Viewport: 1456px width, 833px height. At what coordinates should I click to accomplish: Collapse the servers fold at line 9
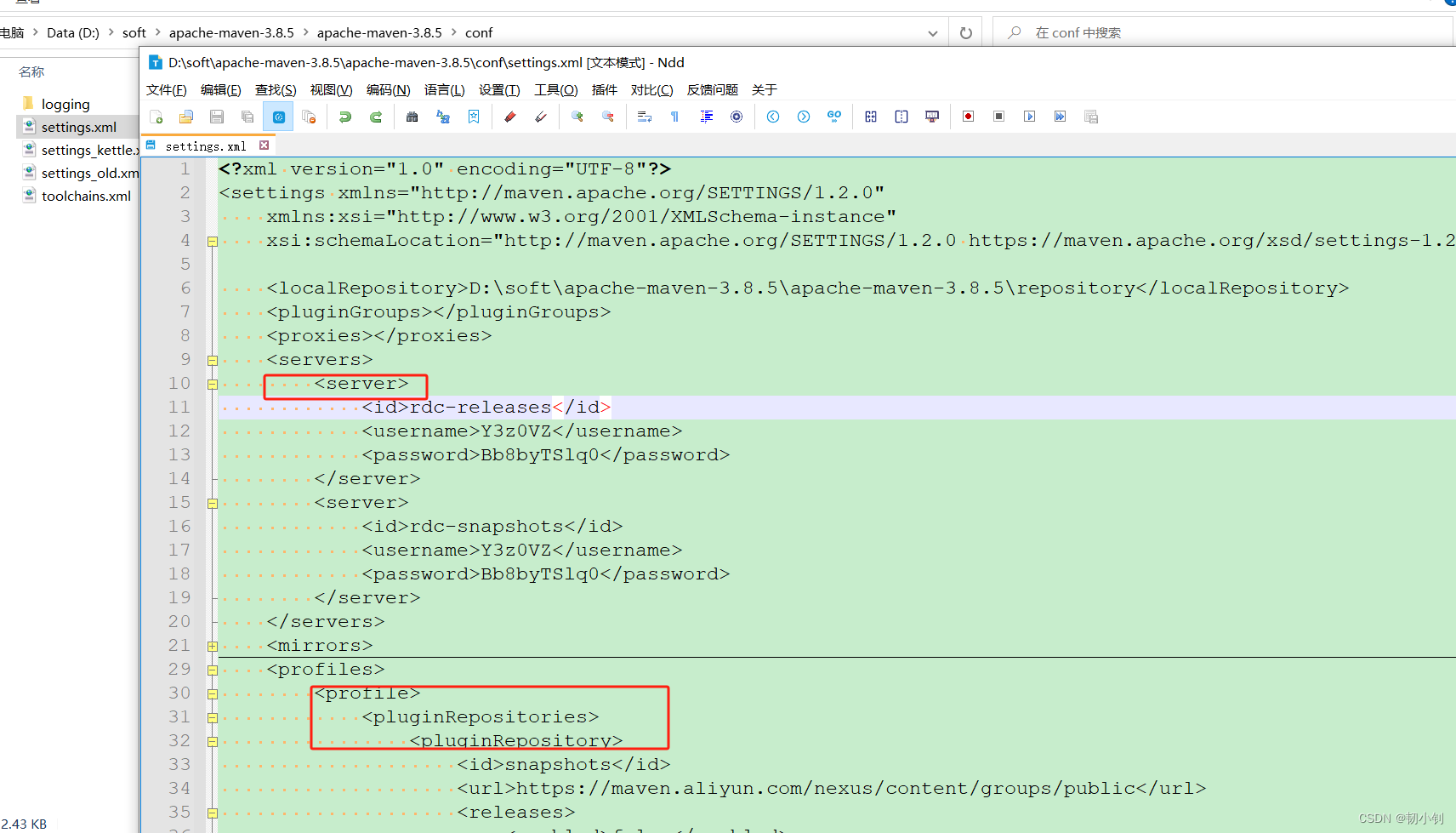pyautogui.click(x=213, y=361)
